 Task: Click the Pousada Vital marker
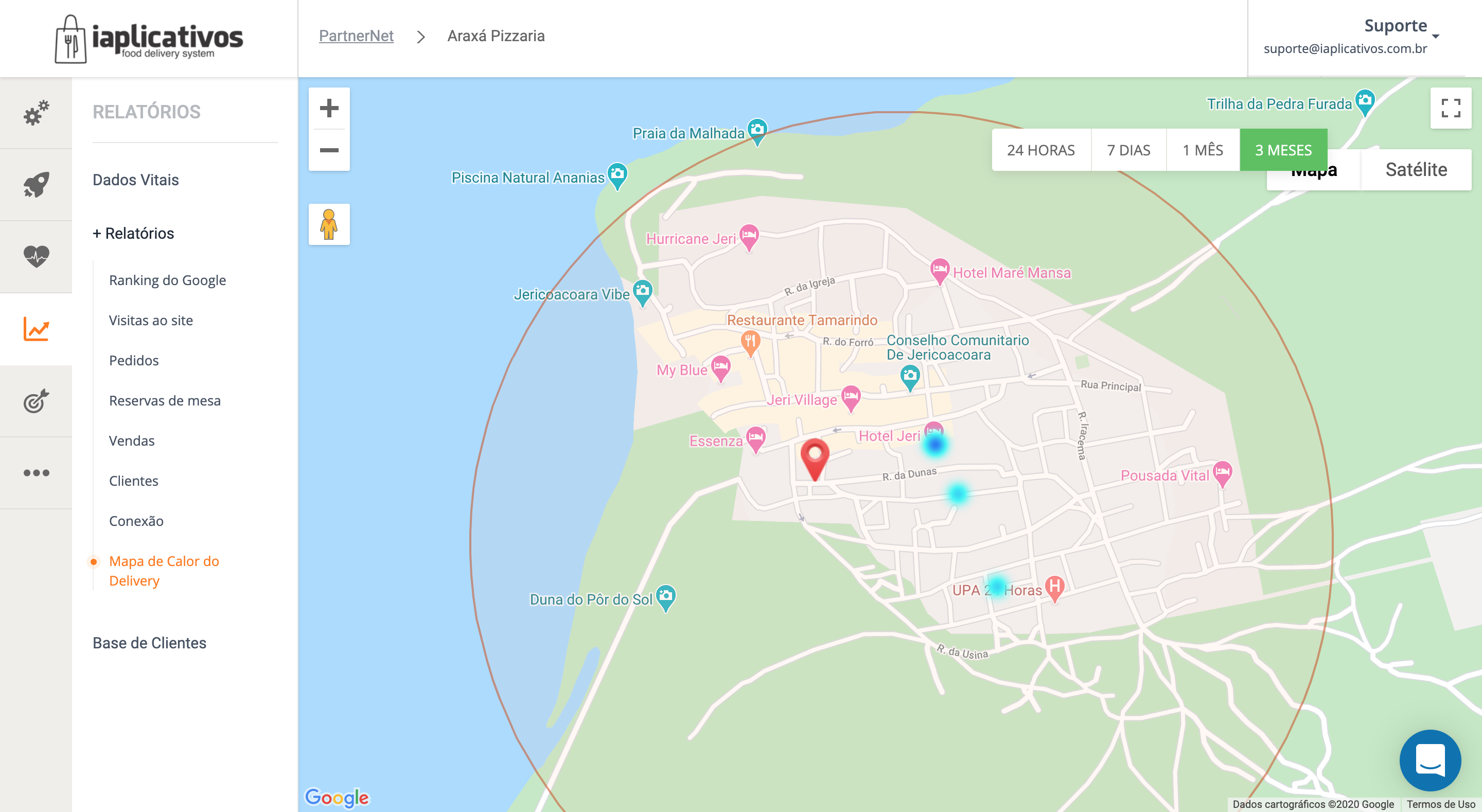click(x=1223, y=475)
